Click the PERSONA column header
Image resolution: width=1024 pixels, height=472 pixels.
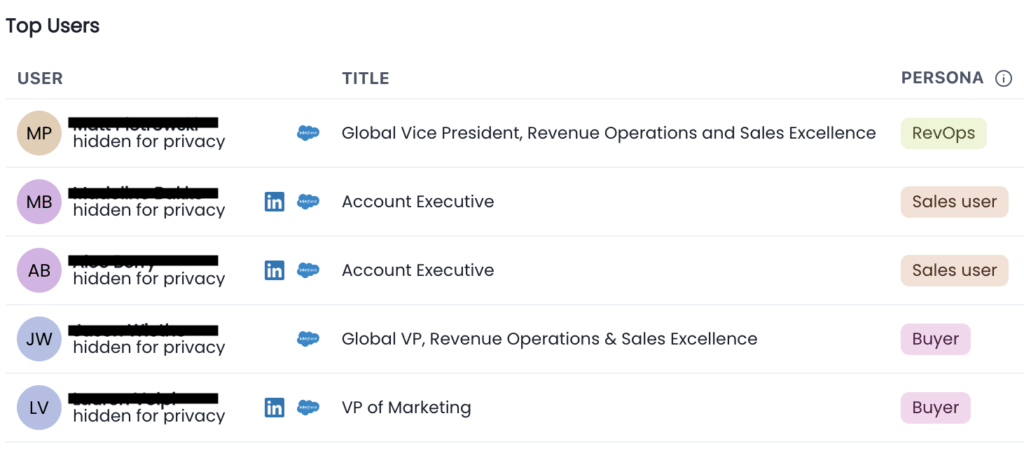[942, 78]
